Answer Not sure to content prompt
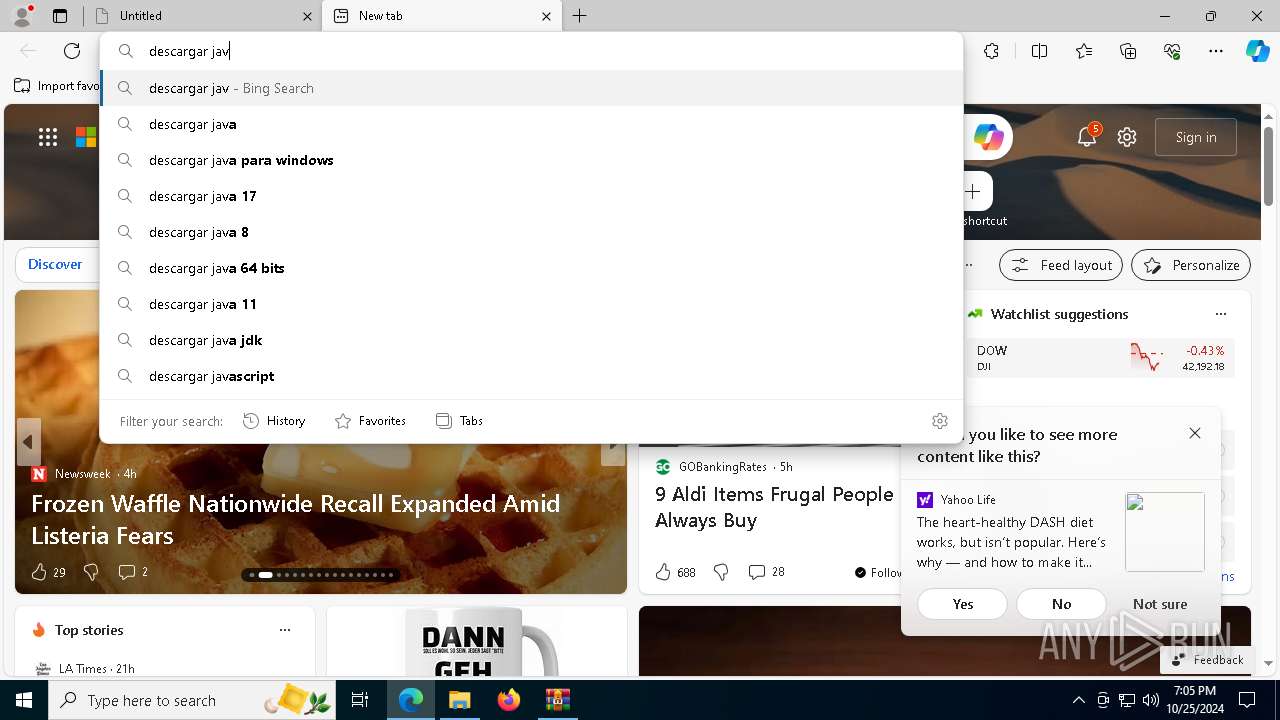 click(x=1160, y=604)
